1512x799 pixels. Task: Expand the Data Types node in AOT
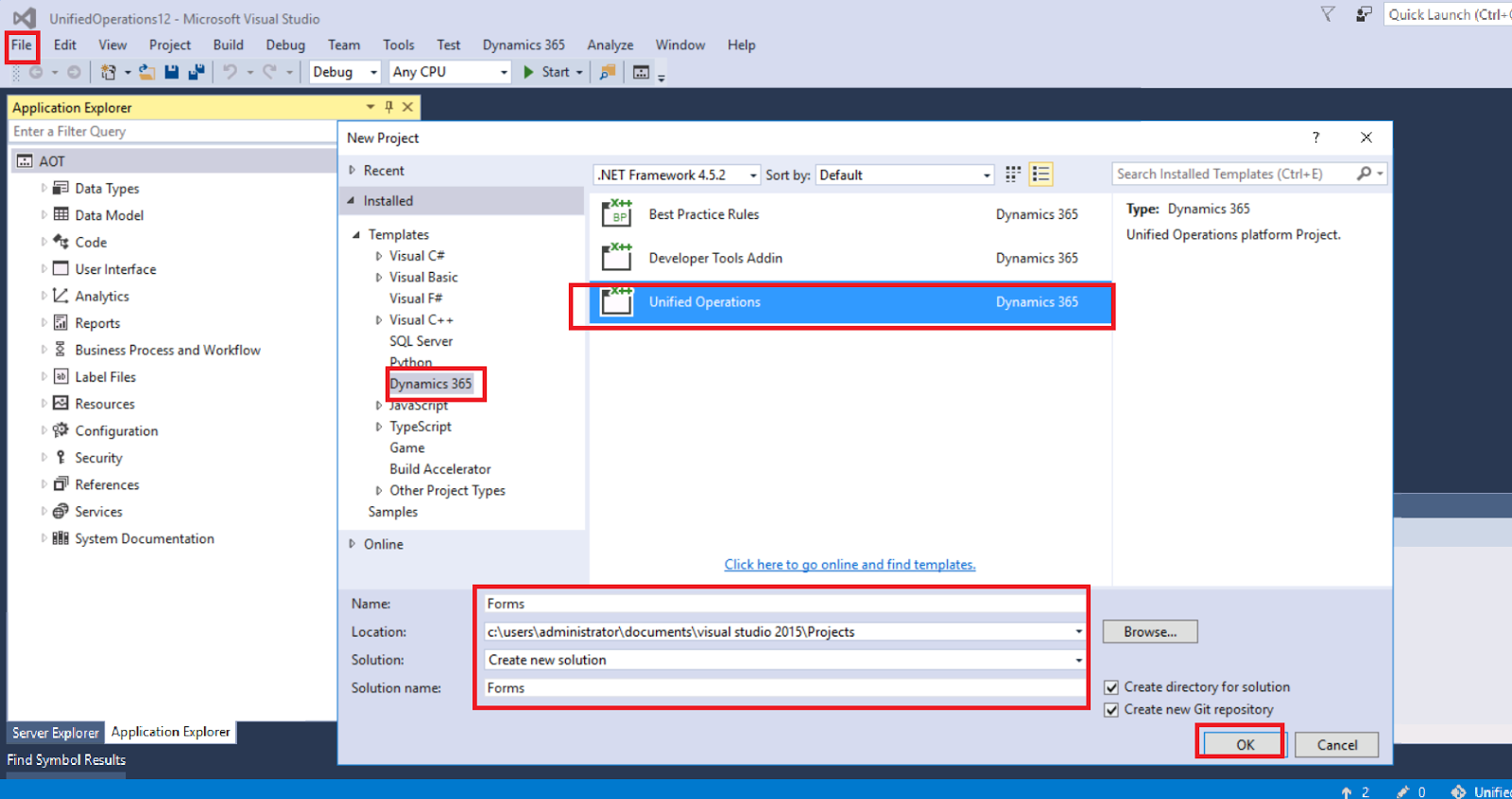(x=43, y=188)
